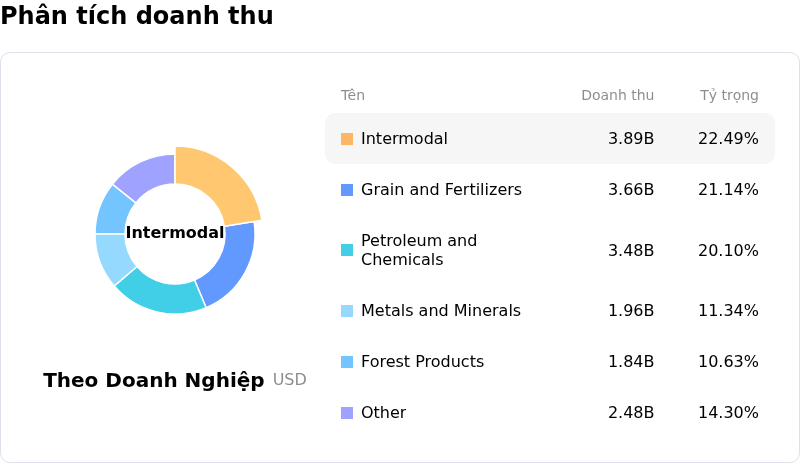Click the Metals and Minerals label
800x463 pixels.
441,311
